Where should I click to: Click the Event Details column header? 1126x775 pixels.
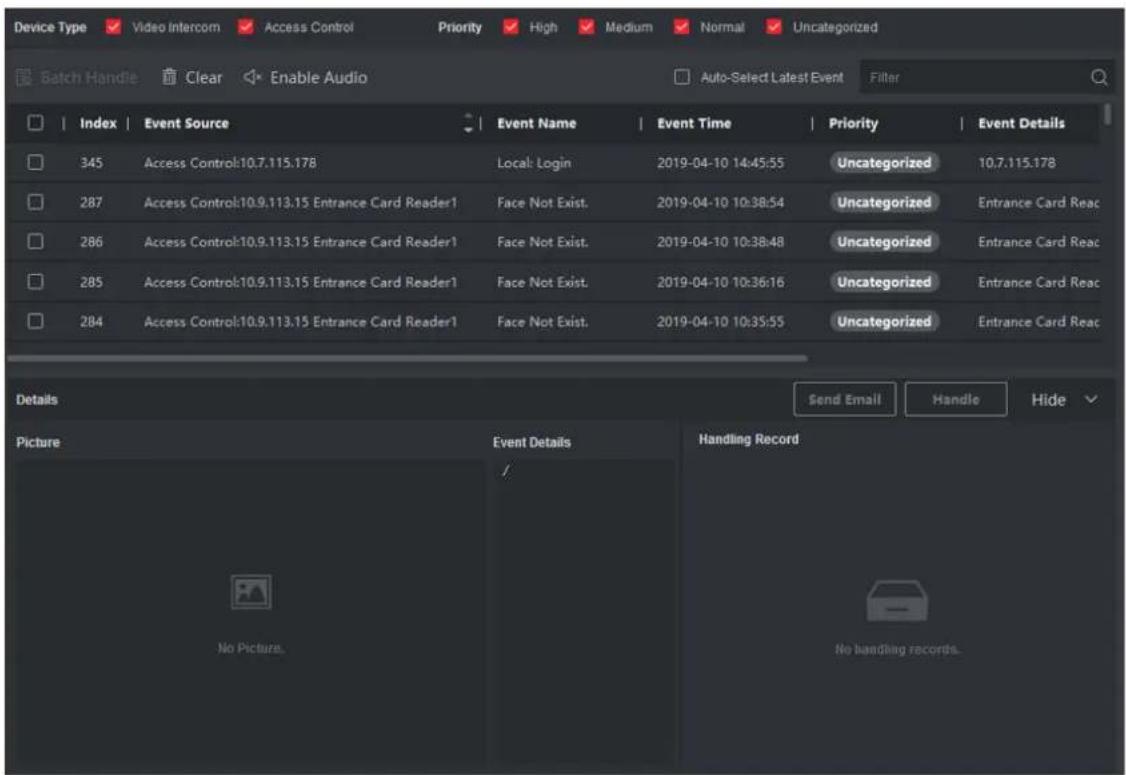1021,124
